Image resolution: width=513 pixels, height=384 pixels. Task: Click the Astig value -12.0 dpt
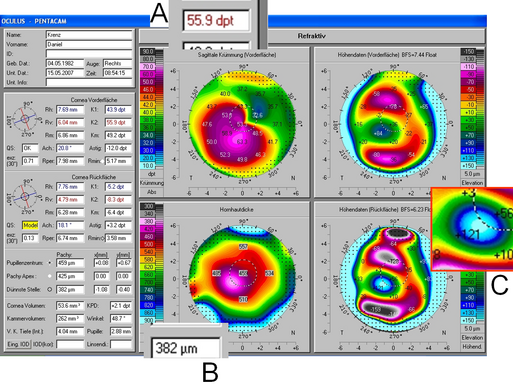(118, 148)
